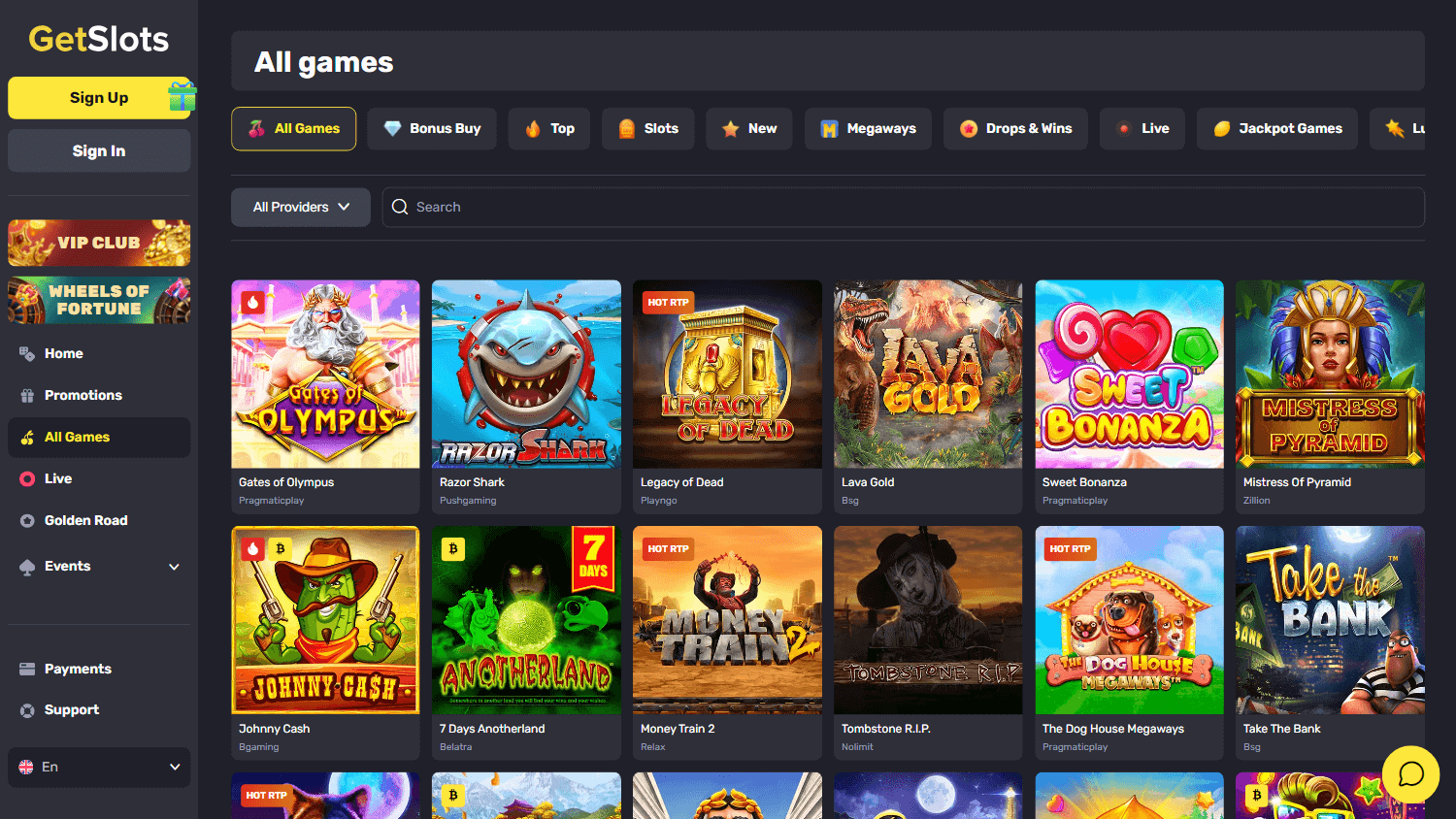This screenshot has width=1456, height=819.
Task: Select the All Games category tab
Action: point(294,128)
